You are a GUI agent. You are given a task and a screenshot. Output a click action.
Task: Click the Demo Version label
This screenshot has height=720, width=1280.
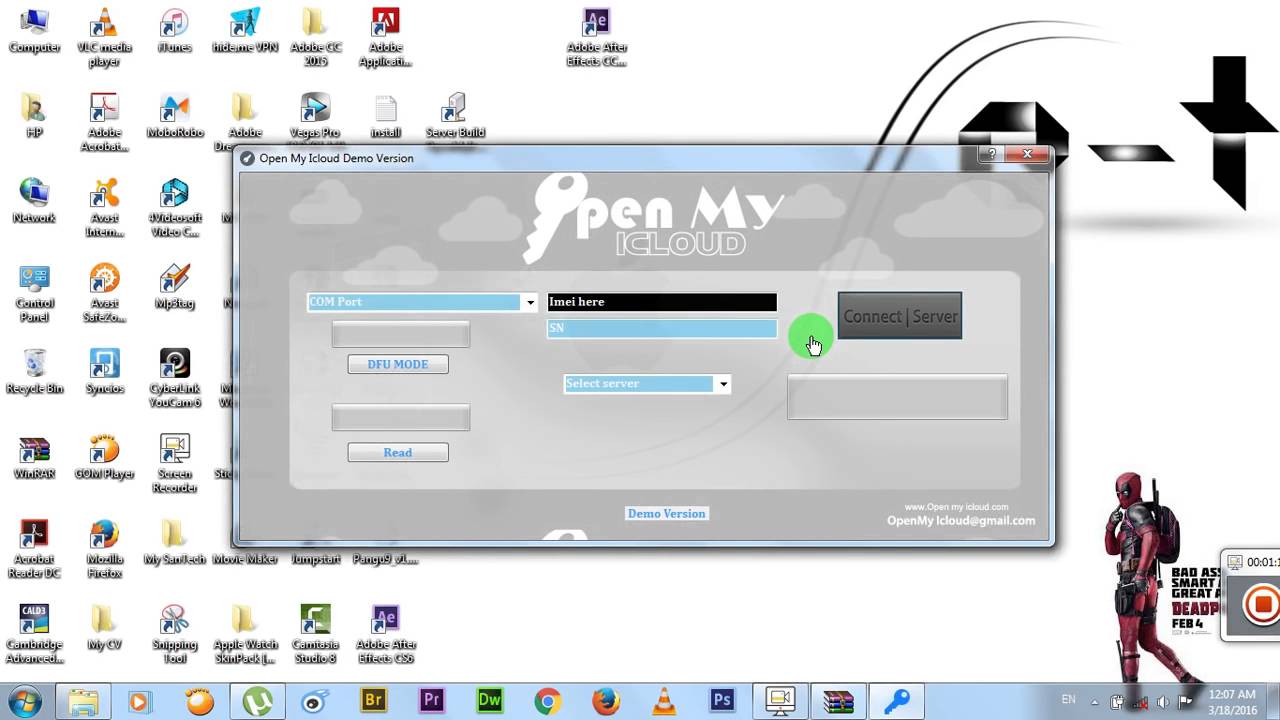(x=666, y=513)
